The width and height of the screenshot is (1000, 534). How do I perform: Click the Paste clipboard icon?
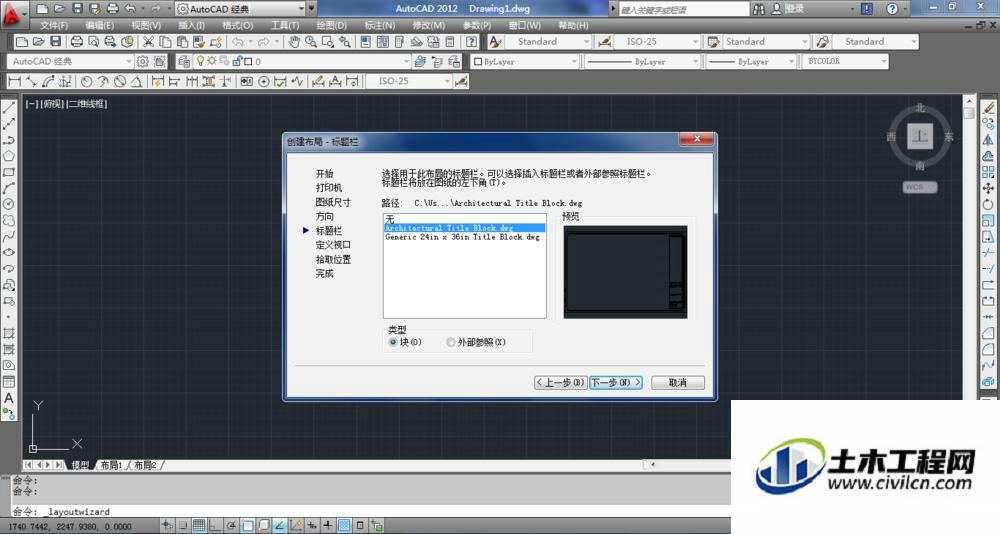[x=182, y=41]
